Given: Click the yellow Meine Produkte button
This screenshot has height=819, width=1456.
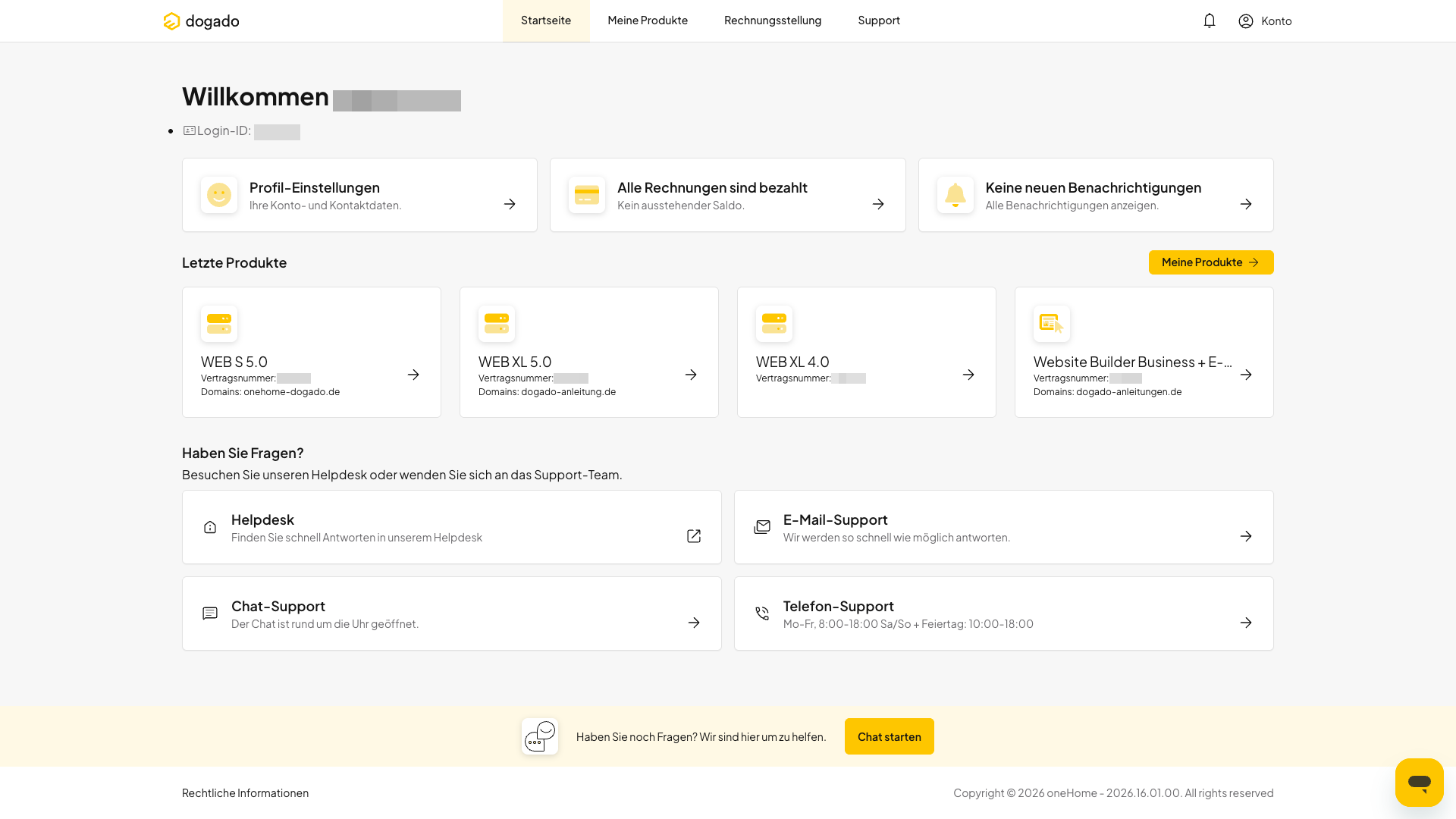Looking at the screenshot, I should coord(1211,262).
